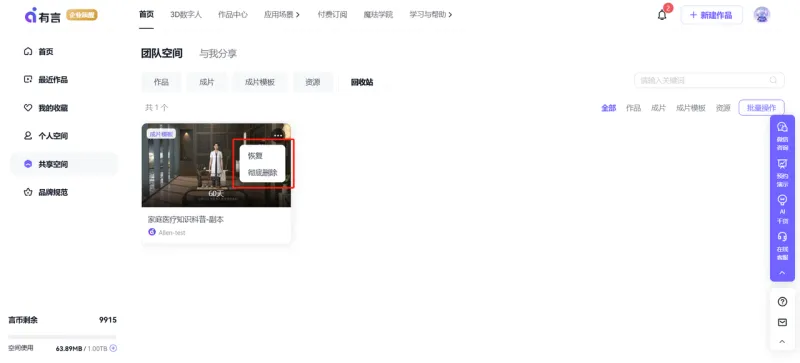This screenshot has width=800, height=363.
Task: Click the 新建作品 button
Action: (711, 15)
